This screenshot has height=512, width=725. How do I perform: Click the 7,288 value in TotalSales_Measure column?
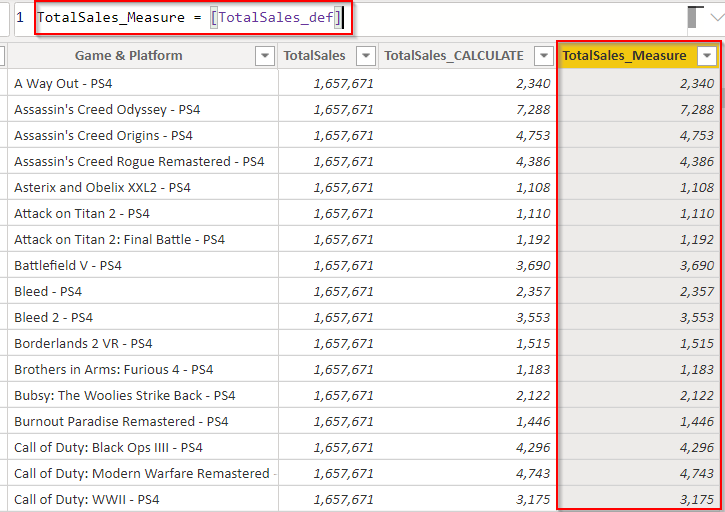click(696, 110)
